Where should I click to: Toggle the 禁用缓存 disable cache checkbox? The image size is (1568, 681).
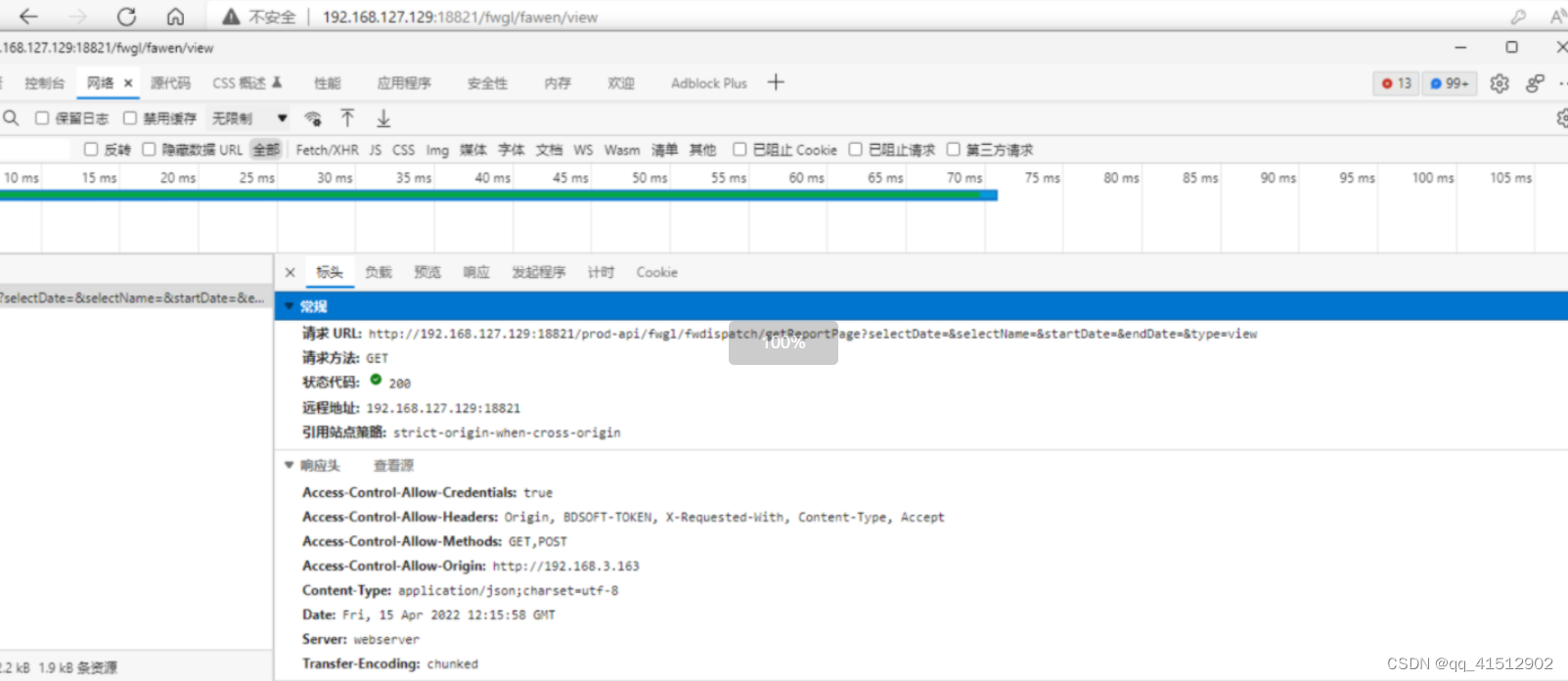(130, 118)
